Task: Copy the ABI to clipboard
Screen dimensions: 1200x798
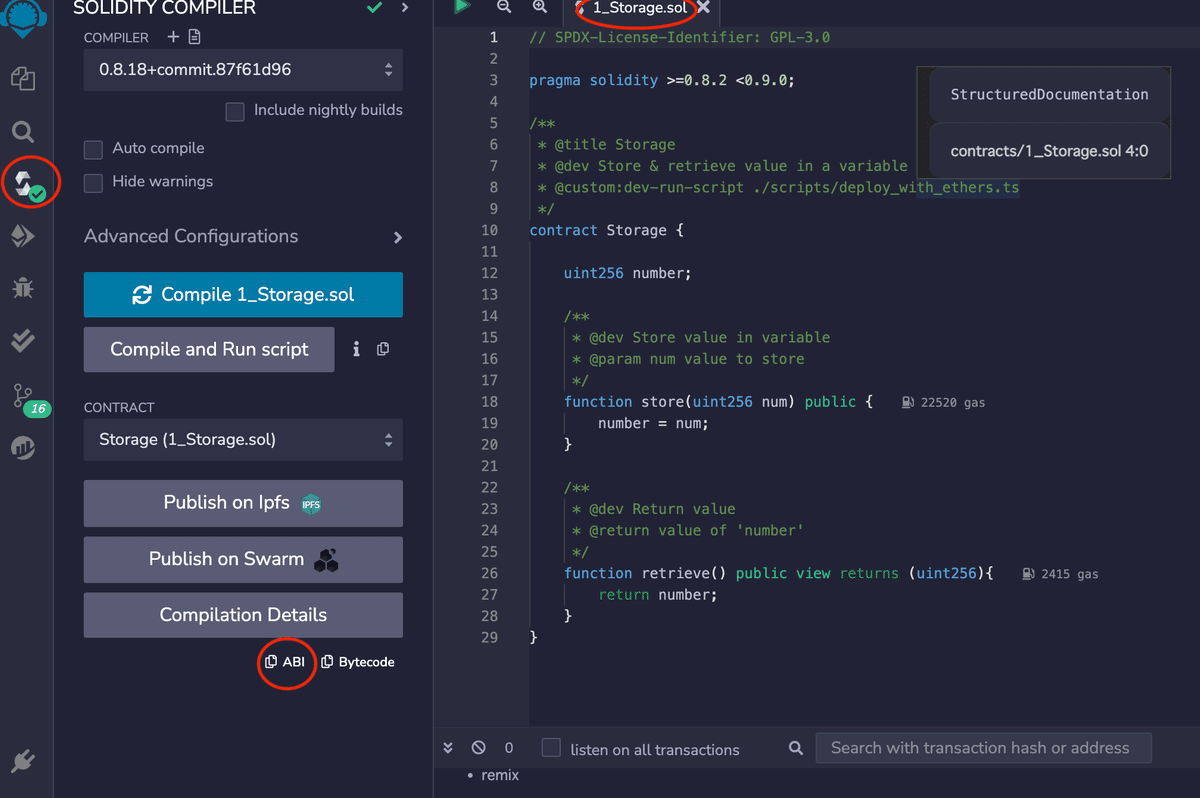Action: tap(287, 662)
